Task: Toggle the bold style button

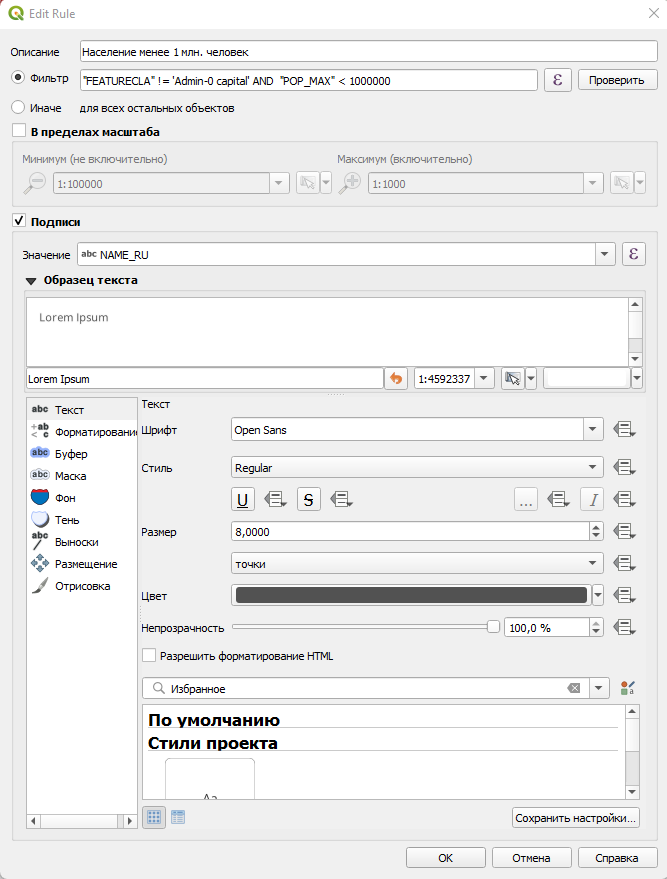Action: 526,499
